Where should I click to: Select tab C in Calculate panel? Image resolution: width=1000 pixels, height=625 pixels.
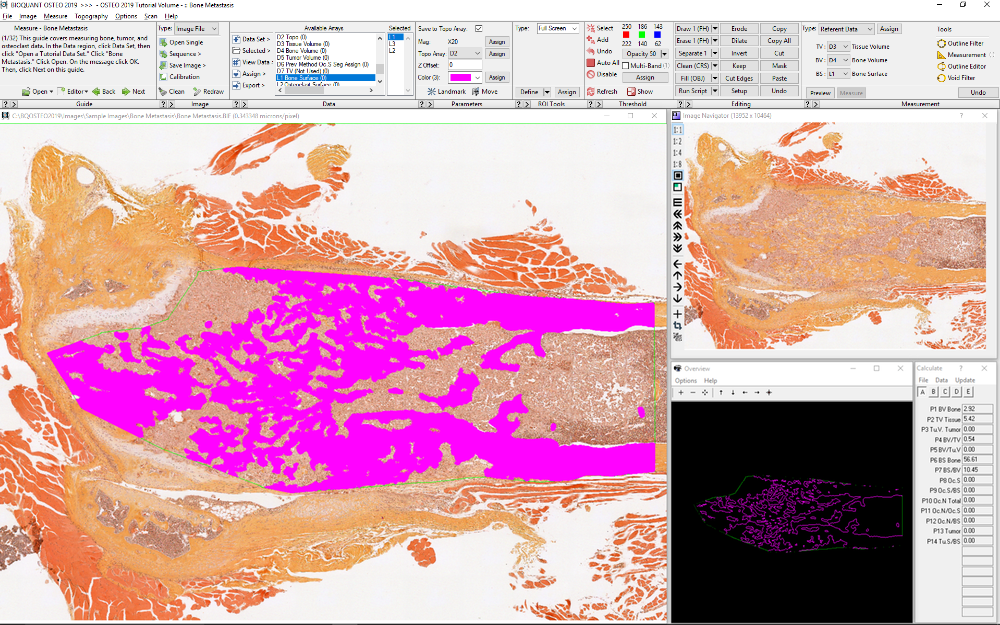(x=945, y=392)
